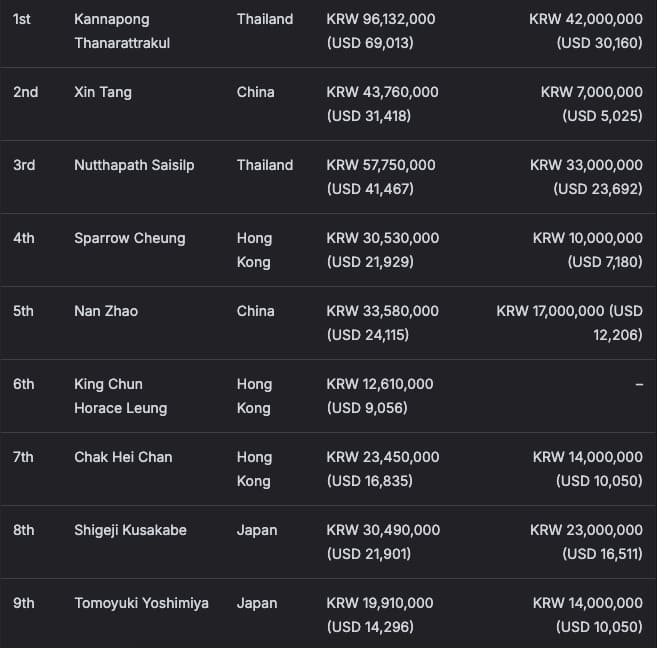Select KRW 96,132,000 prize amount
This screenshot has height=648, width=657.
(x=382, y=19)
